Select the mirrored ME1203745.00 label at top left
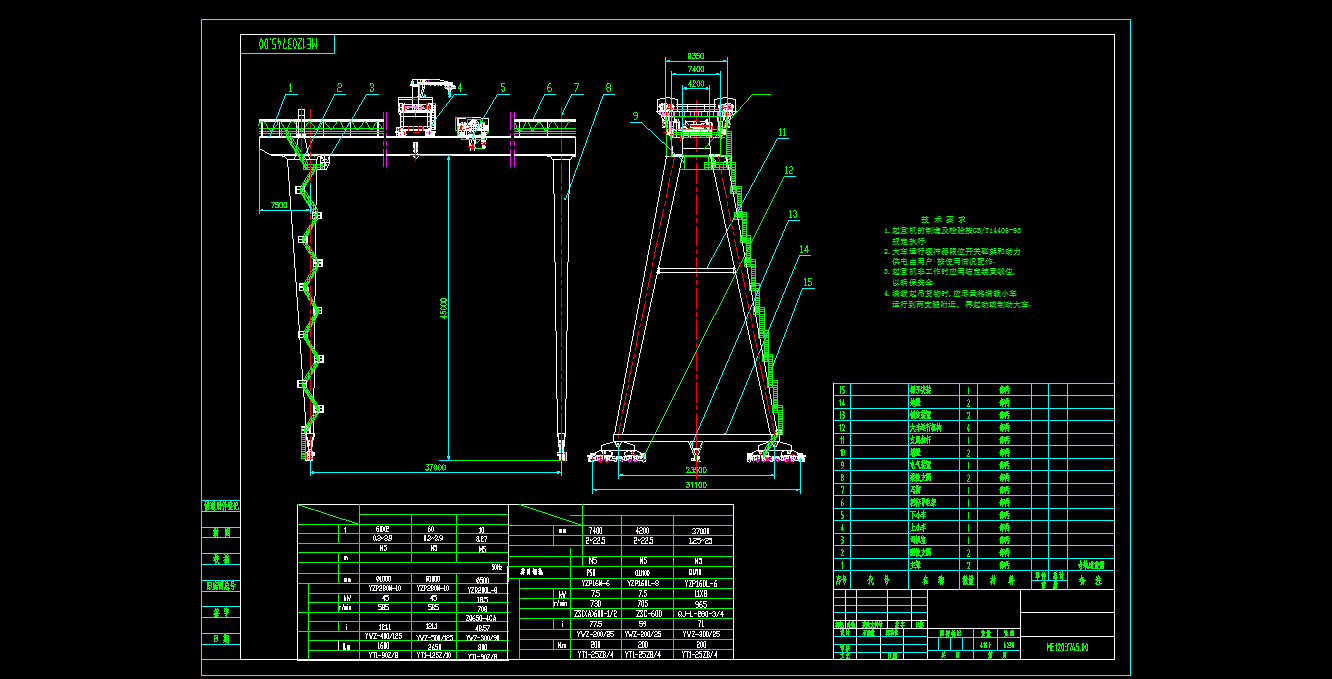 pyautogui.click(x=288, y=44)
